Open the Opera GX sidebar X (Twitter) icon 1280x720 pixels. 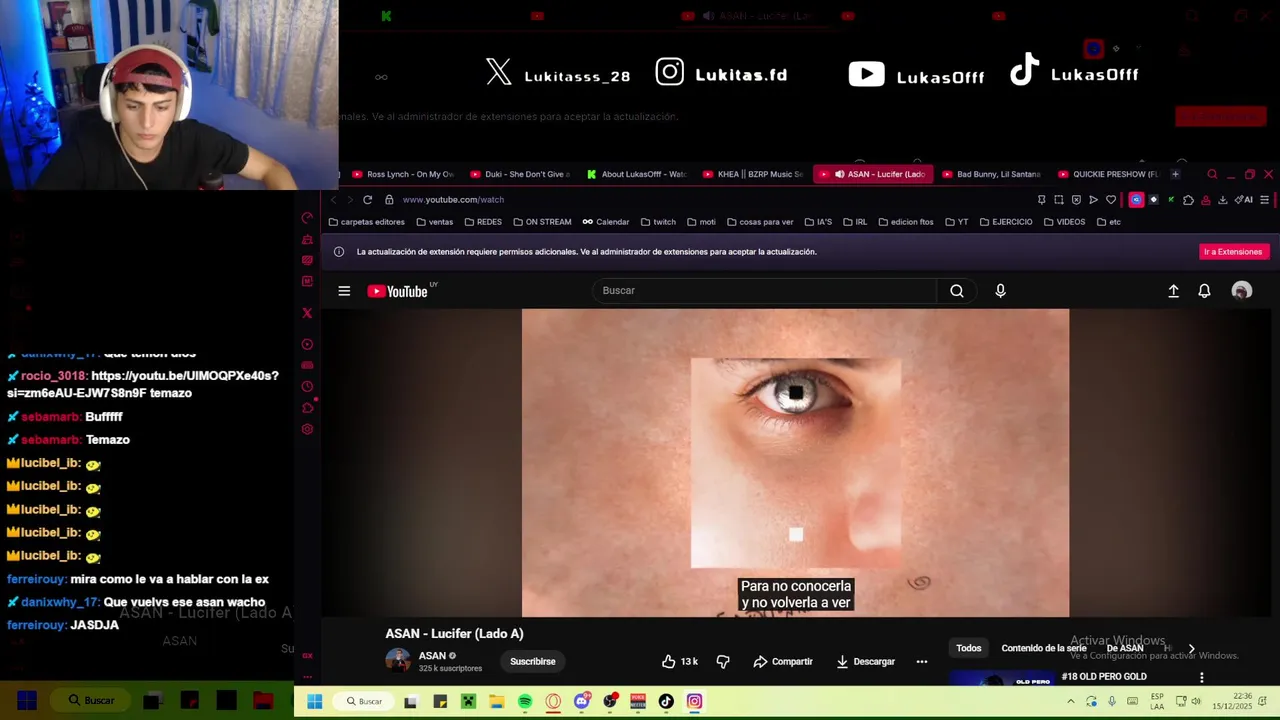pos(307,313)
